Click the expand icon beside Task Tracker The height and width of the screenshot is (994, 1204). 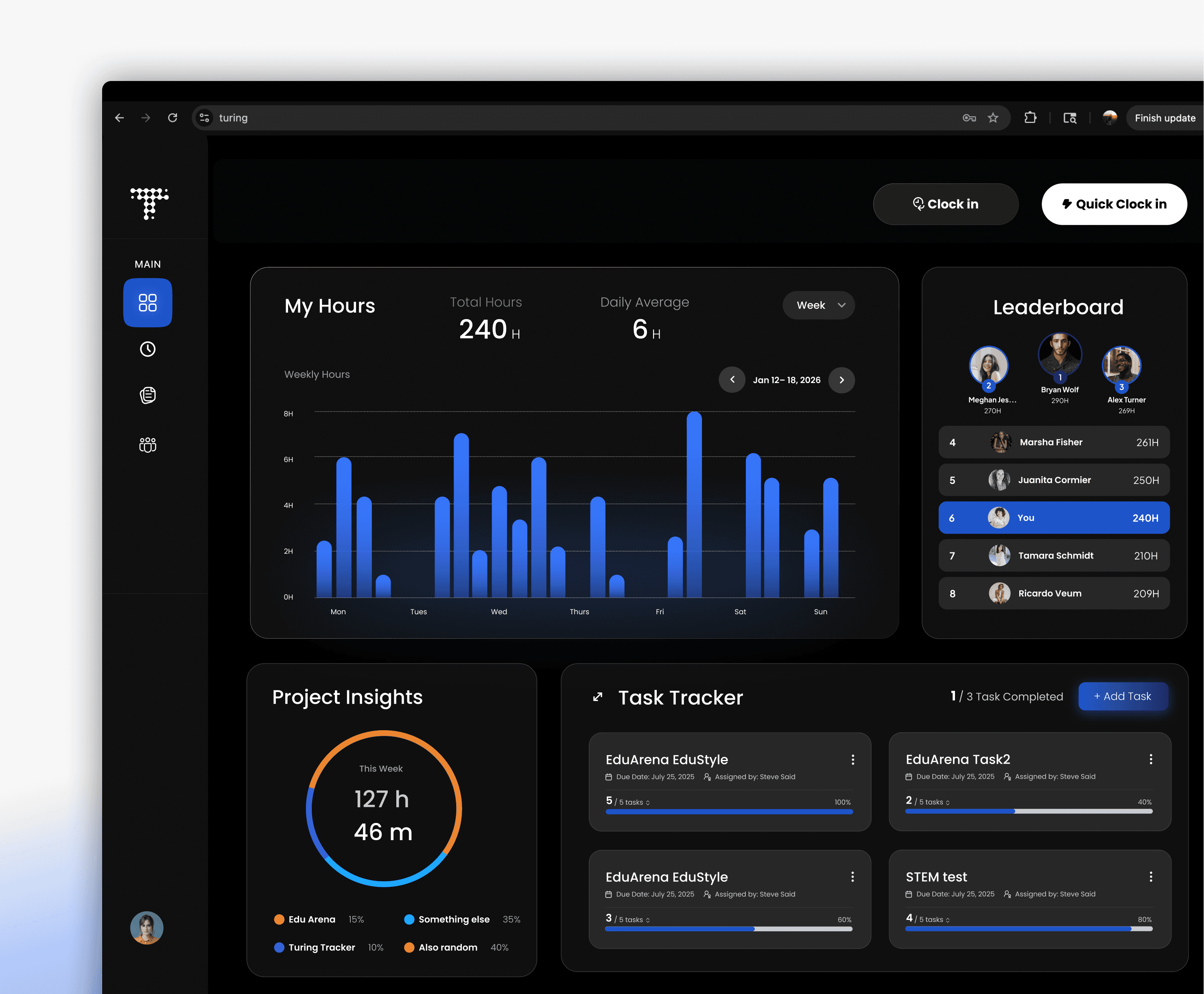[x=597, y=697]
